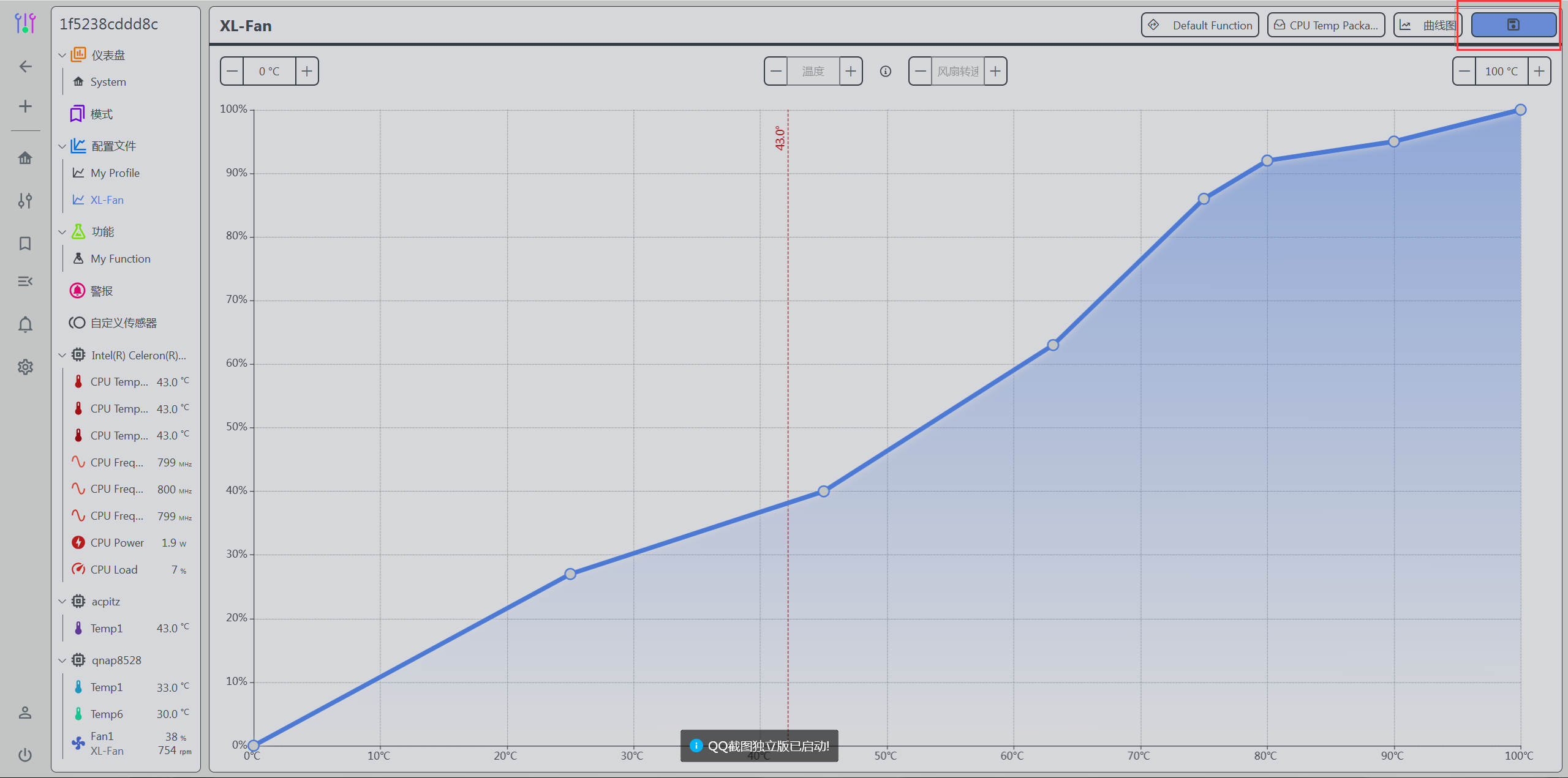1568x778 pixels.
Task: Click the back arrow icon
Action: pos(25,66)
